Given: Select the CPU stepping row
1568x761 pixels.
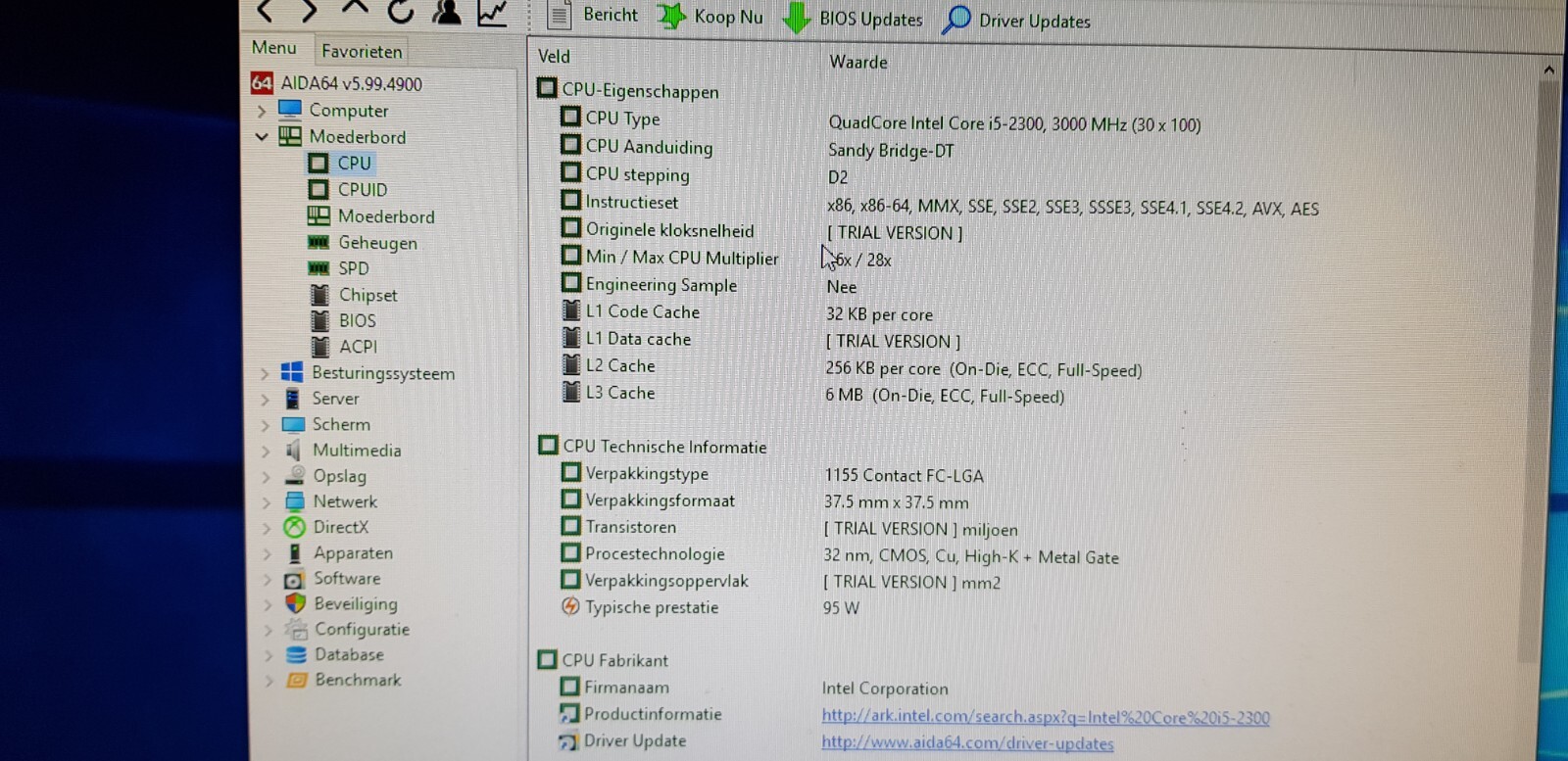Looking at the screenshot, I should 704,174.
